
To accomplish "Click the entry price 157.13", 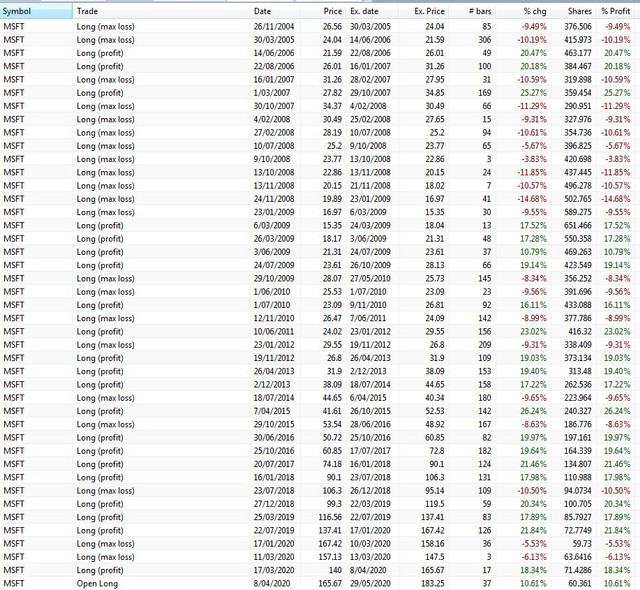I will (x=330, y=557).
